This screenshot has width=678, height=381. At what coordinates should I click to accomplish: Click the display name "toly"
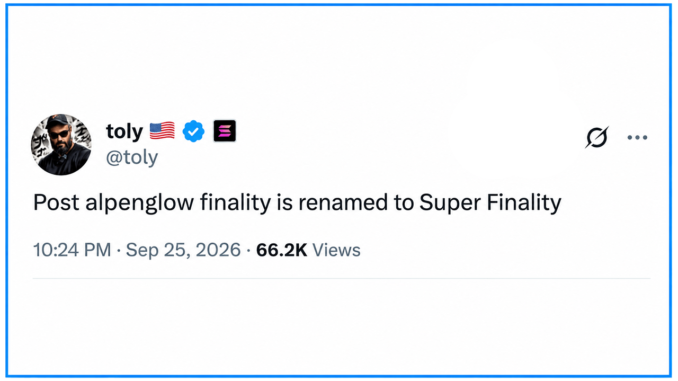pyautogui.click(x=125, y=131)
